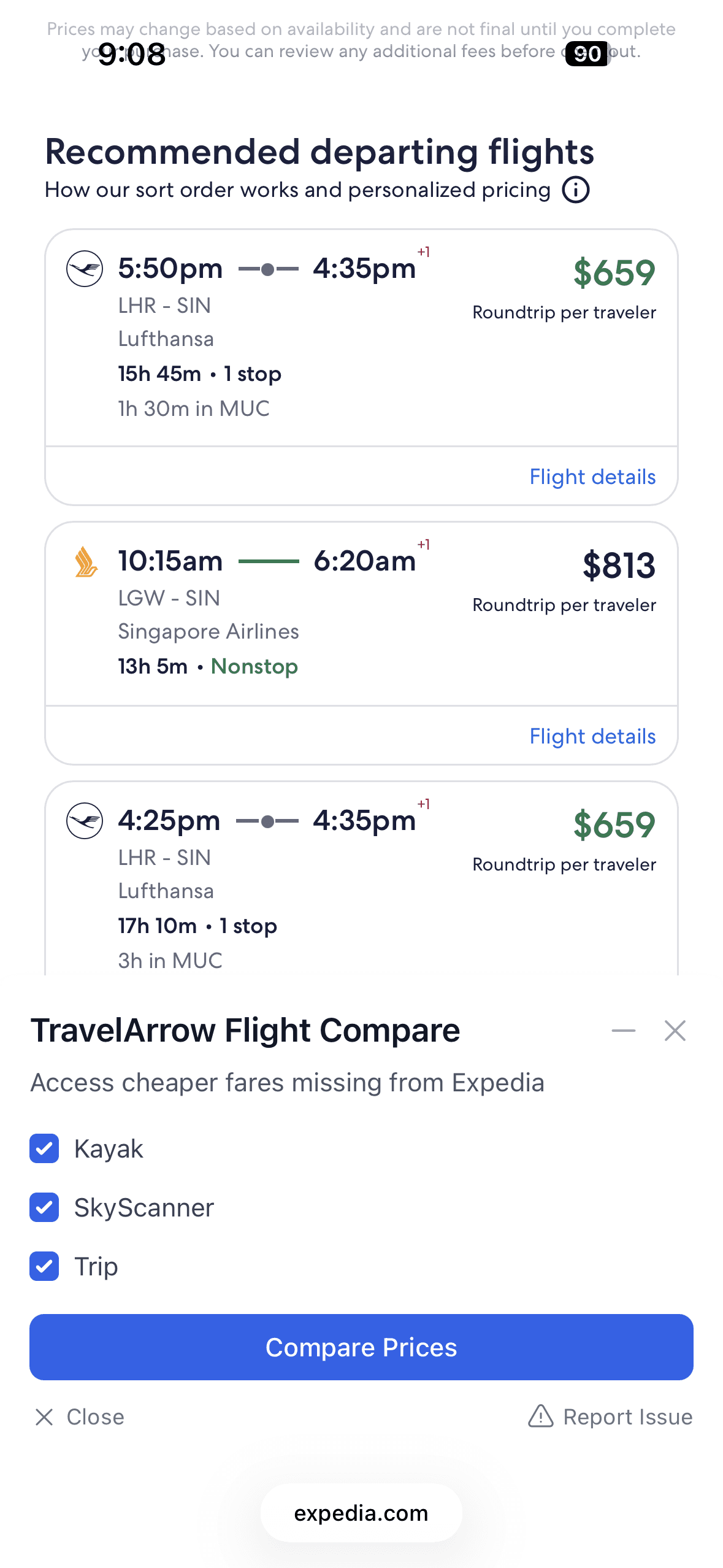Uncheck the Kayak checkbox
Image resolution: width=723 pixels, height=1568 pixels.
pos(44,1148)
